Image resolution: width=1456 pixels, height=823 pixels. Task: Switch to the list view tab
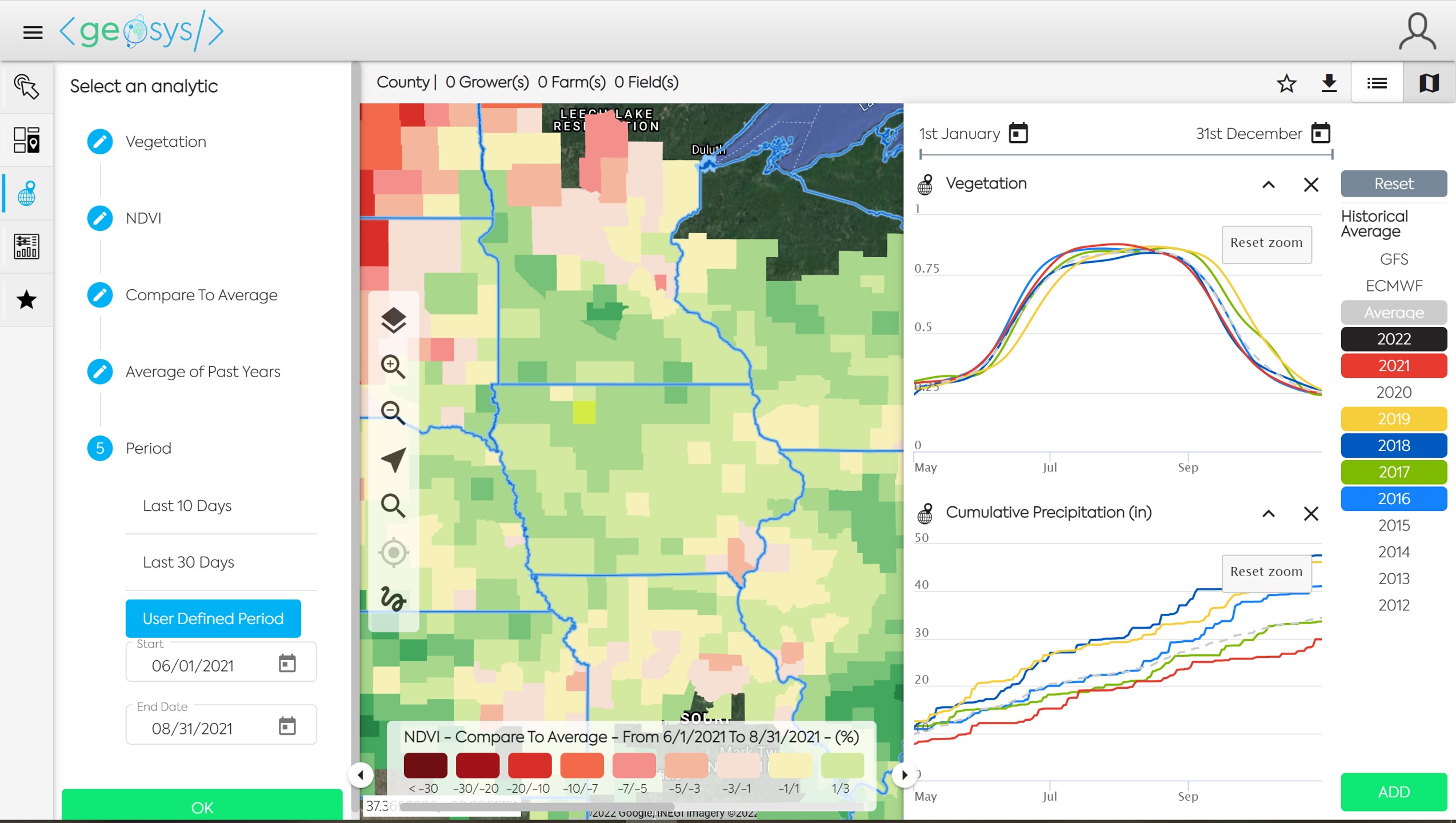1377,83
